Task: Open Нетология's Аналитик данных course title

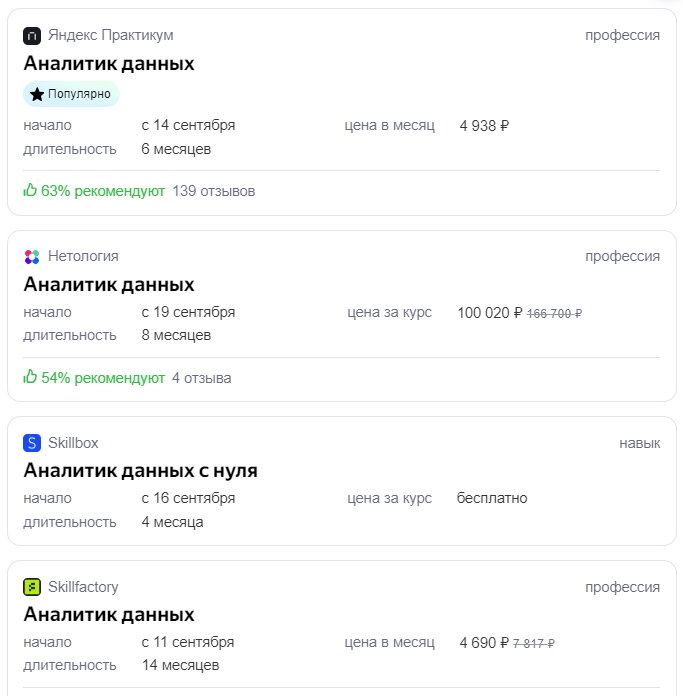Action: point(109,284)
